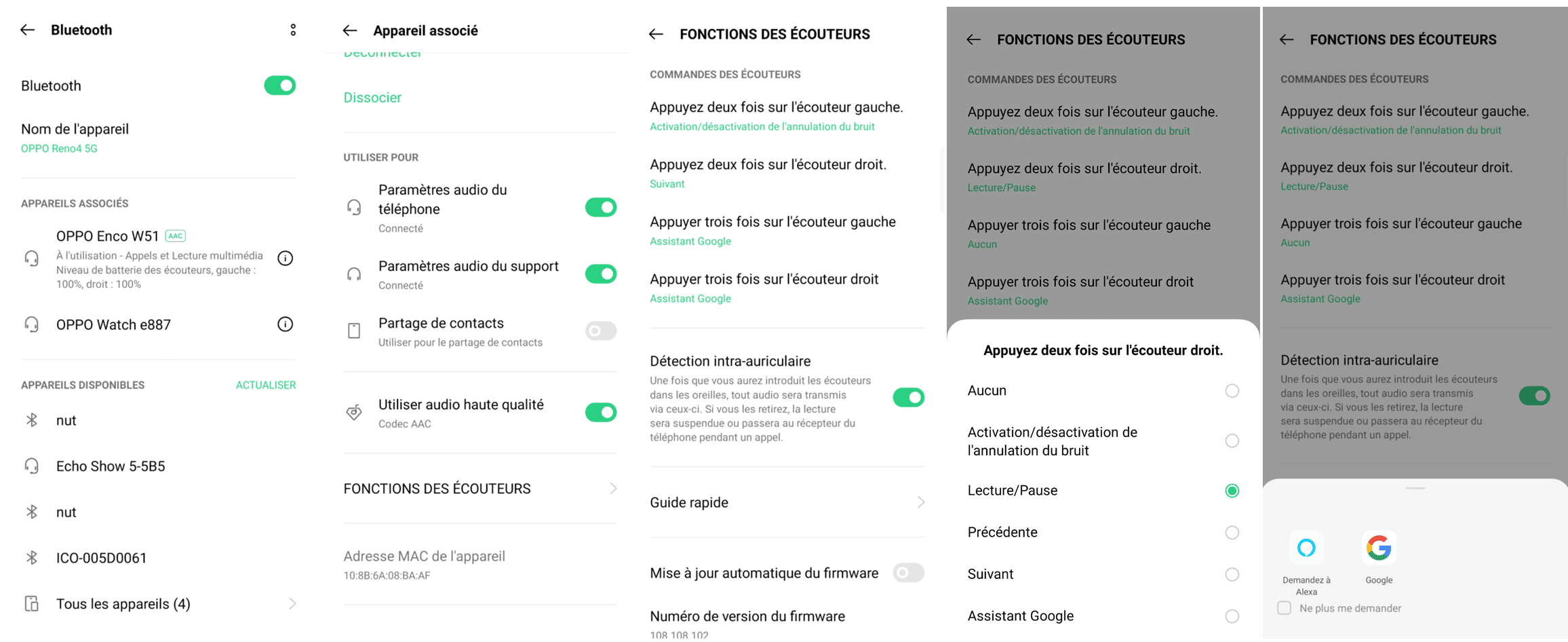1568x642 pixels.
Task: Tap the info icon beside OPPO Watch e887
Action: 286,324
